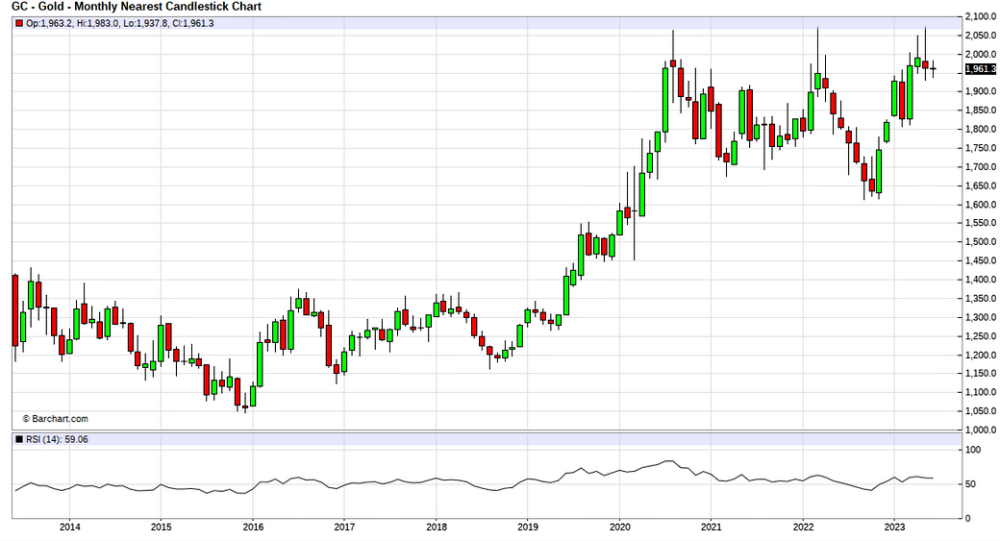Image resolution: width=1000 pixels, height=541 pixels.
Task: Click the RSI line peak in mid-2020
Action: tap(669, 461)
